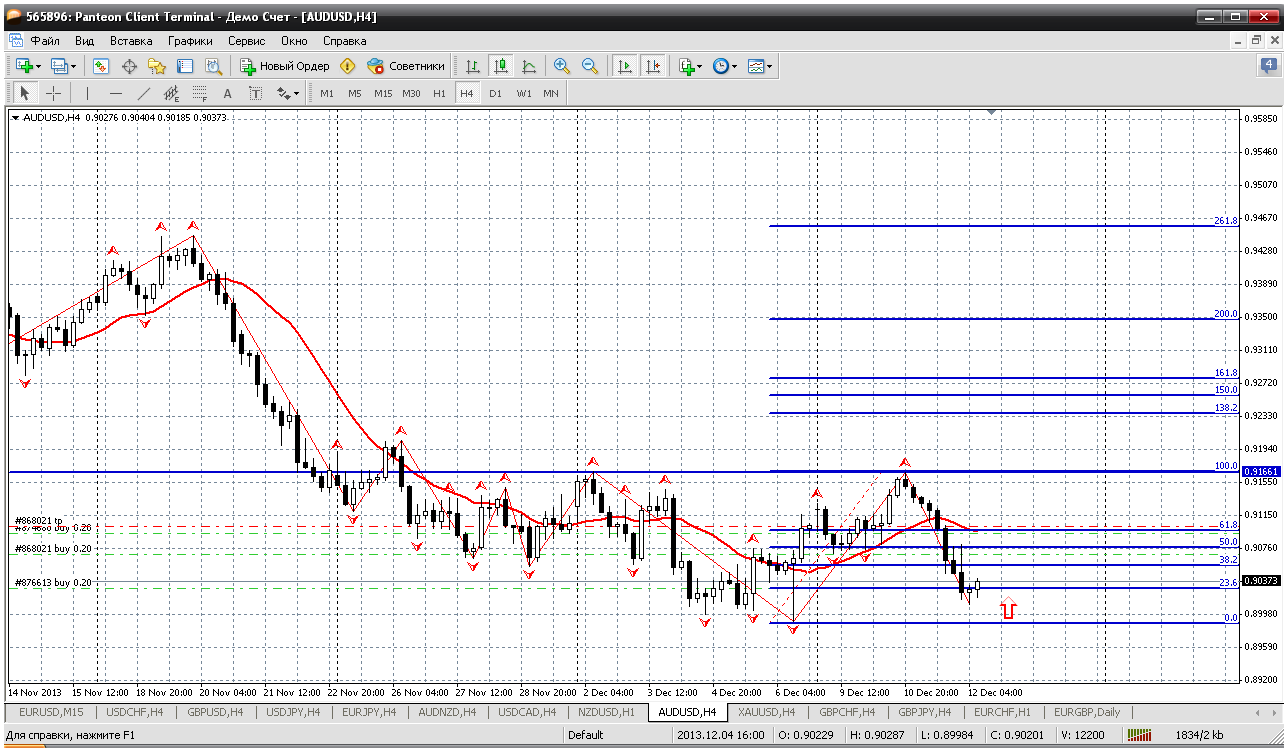Open the Вставка menu

click(131, 41)
